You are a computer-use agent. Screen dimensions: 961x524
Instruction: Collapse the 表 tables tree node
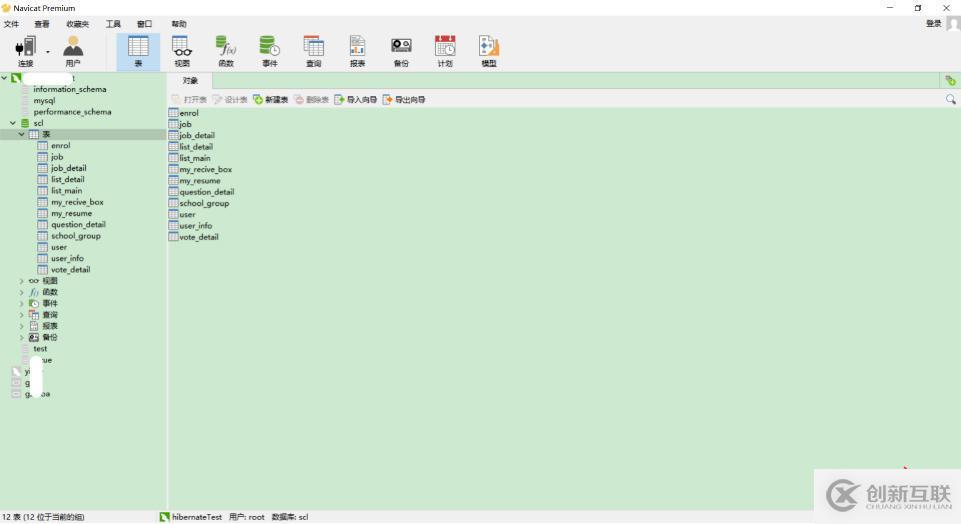(22, 134)
